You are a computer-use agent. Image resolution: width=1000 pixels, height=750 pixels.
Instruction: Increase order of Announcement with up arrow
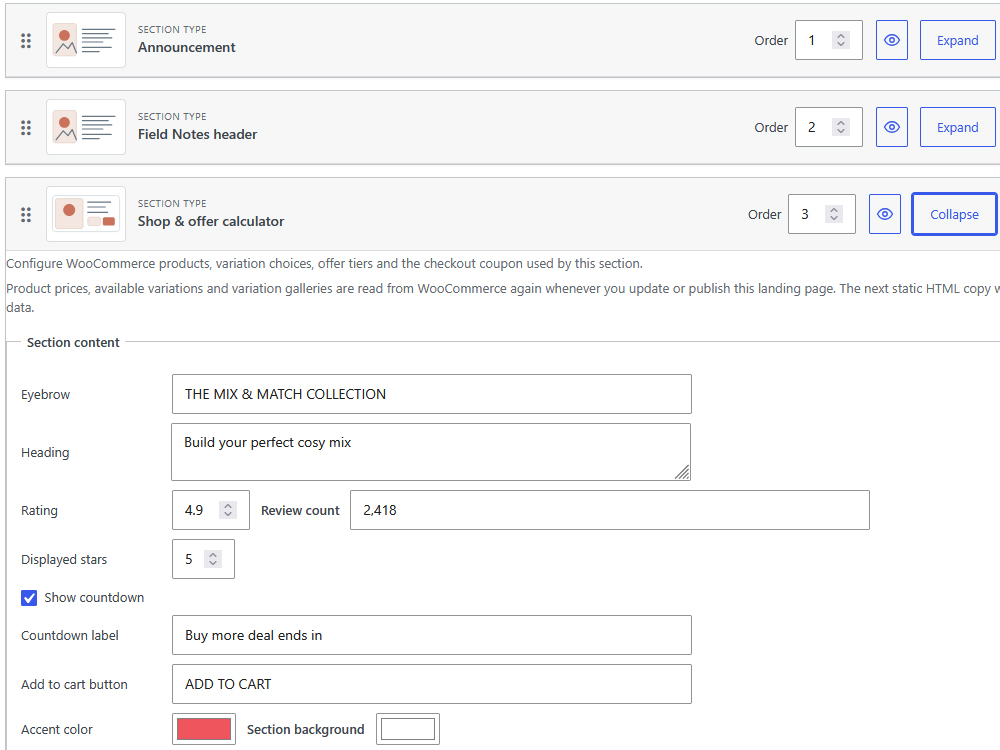pyautogui.click(x=841, y=36)
